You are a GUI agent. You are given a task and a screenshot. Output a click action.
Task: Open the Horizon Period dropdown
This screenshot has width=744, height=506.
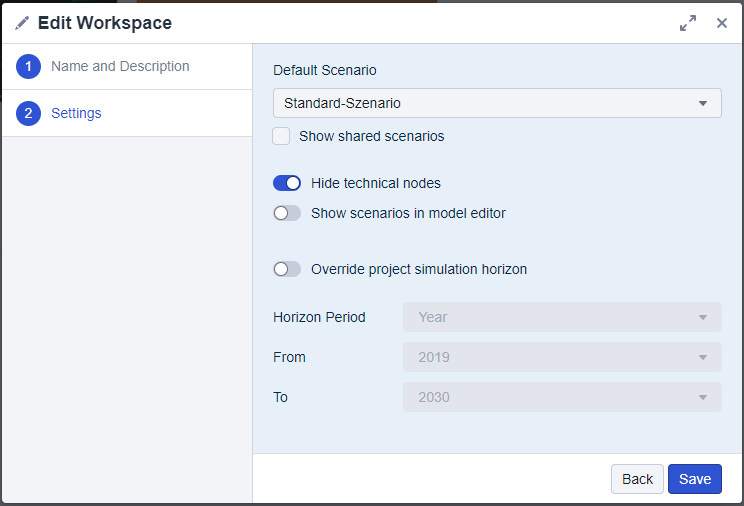click(x=562, y=317)
